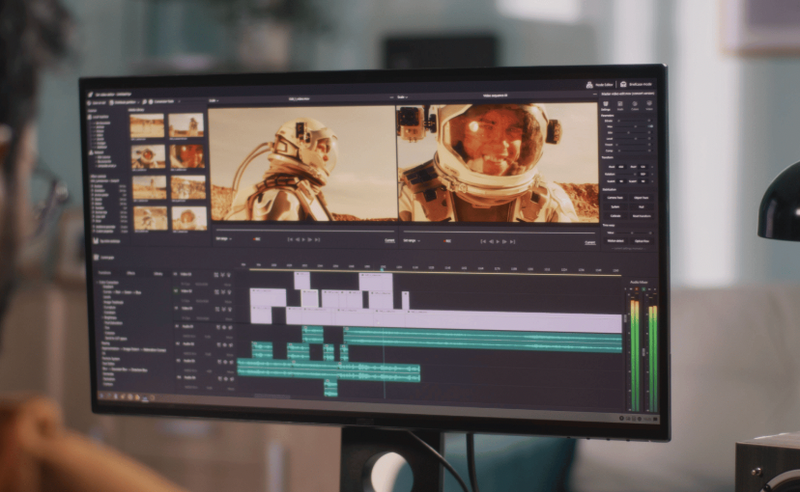Click the left viewer scrub bar

pos(304,231)
